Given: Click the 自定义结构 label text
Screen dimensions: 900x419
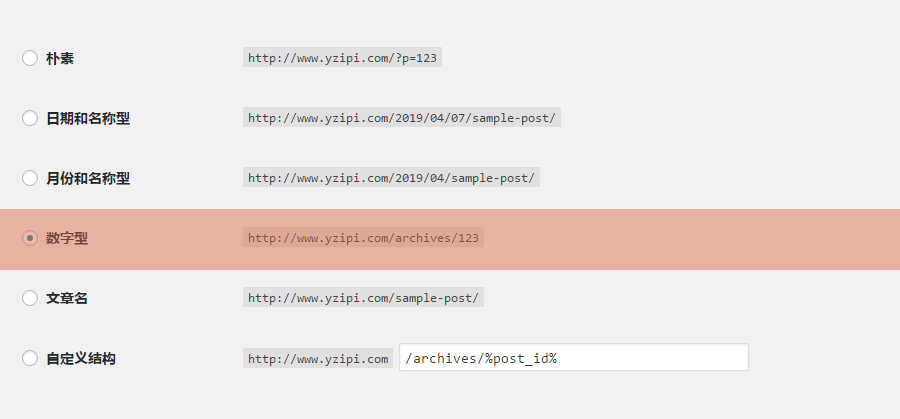Looking at the screenshot, I should pos(81,358).
